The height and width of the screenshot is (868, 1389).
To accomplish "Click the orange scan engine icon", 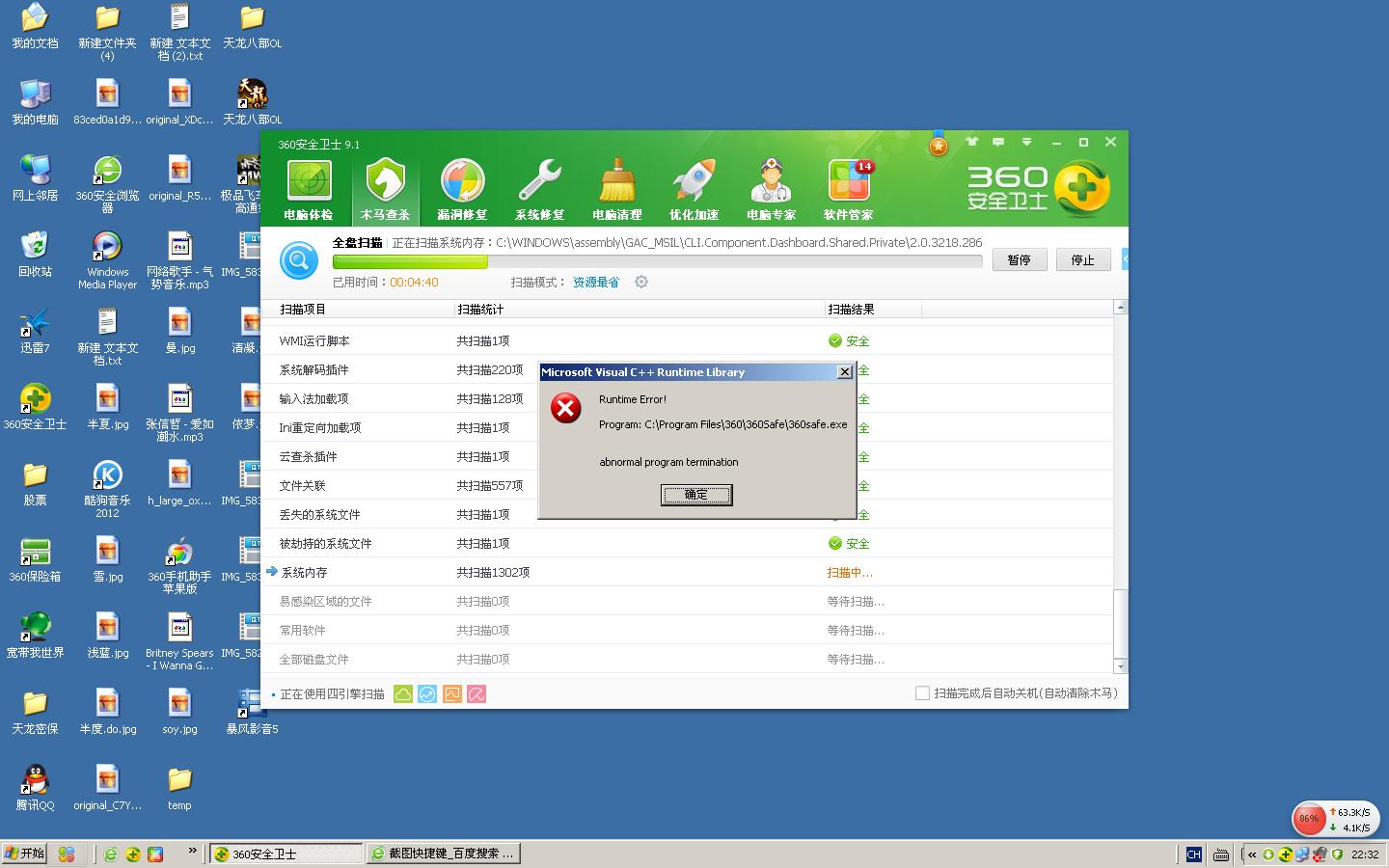I will pyautogui.click(x=452, y=693).
